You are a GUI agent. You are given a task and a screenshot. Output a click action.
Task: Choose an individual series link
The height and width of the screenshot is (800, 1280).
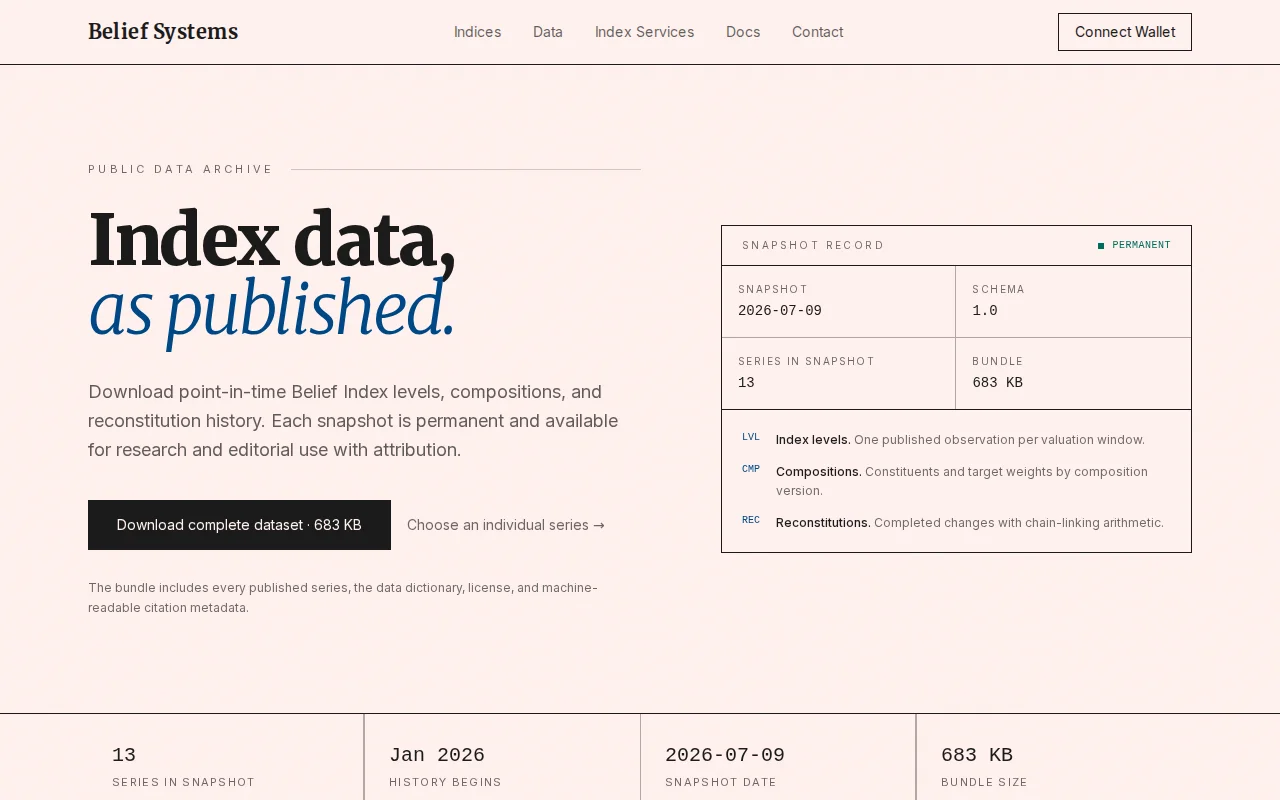(x=506, y=525)
